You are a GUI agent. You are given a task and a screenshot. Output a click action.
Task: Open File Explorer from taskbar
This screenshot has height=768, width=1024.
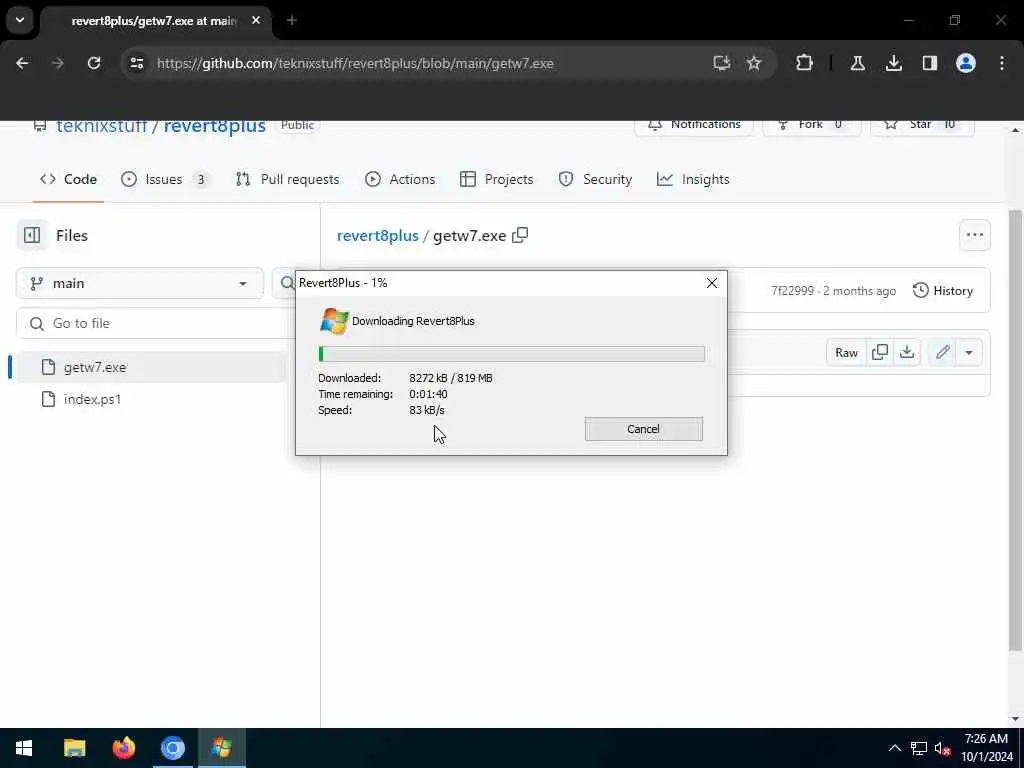[74, 748]
